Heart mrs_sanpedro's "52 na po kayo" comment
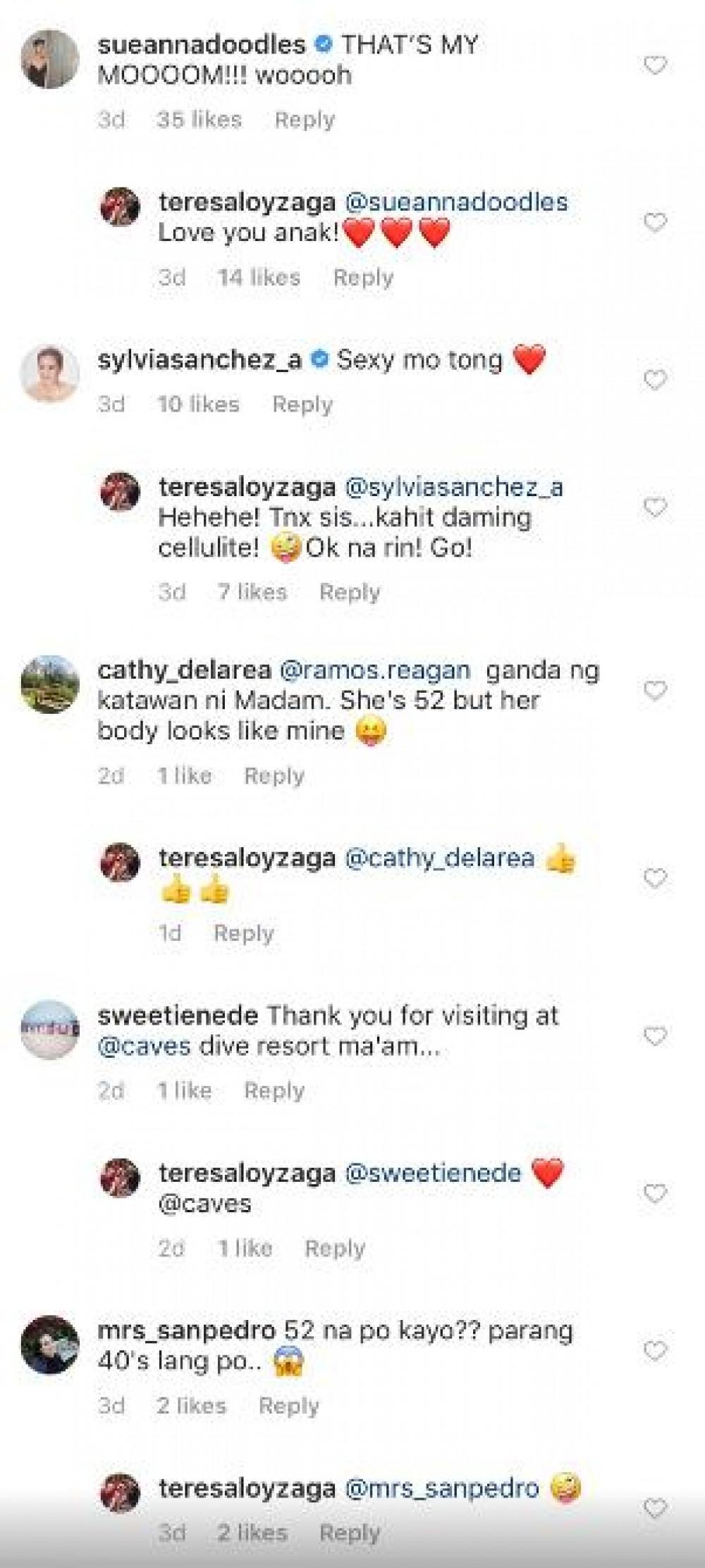 click(x=655, y=1351)
